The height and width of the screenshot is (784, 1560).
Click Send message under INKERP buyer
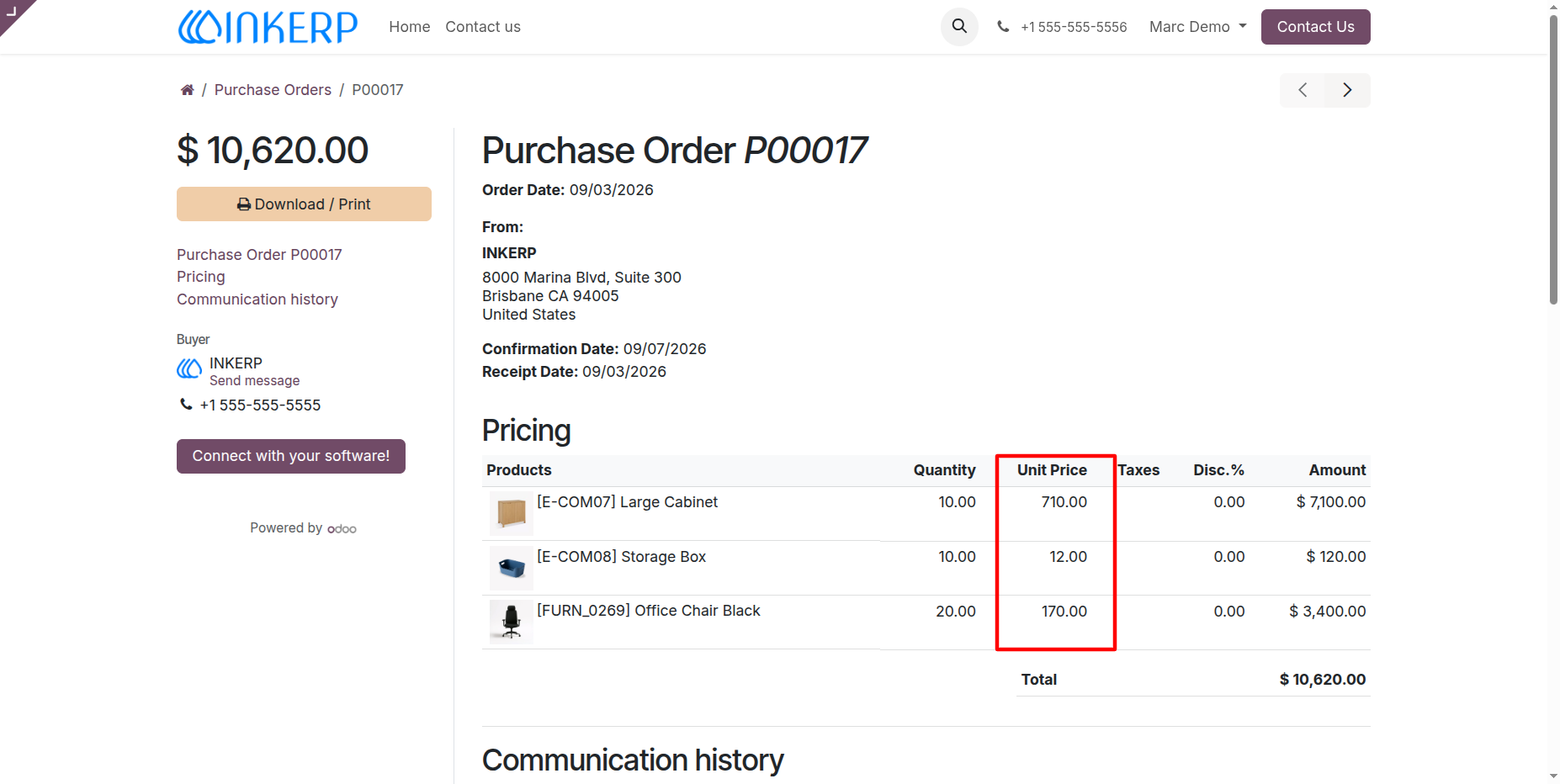(x=254, y=381)
